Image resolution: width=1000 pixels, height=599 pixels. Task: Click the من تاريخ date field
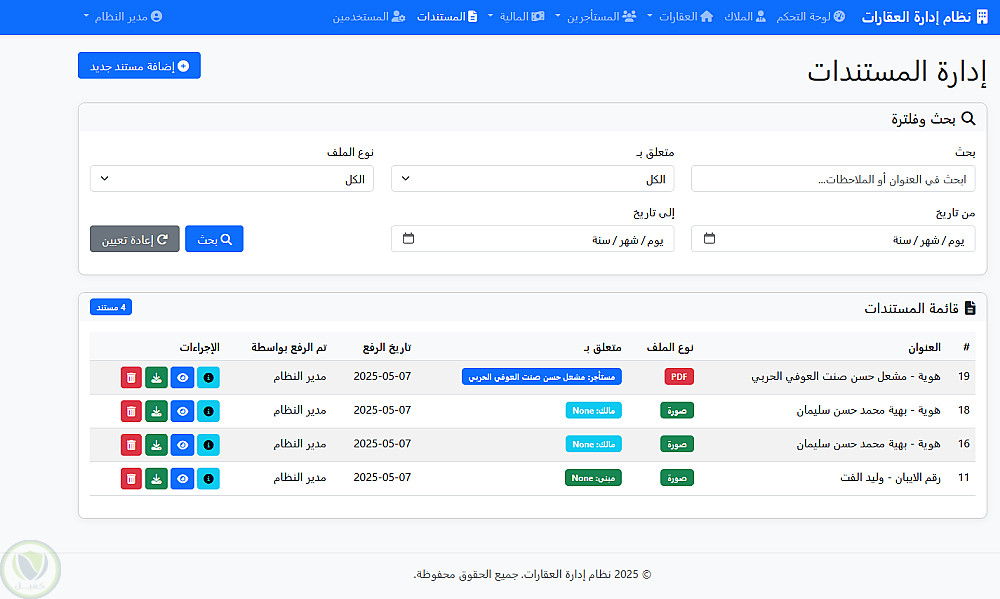coord(833,239)
